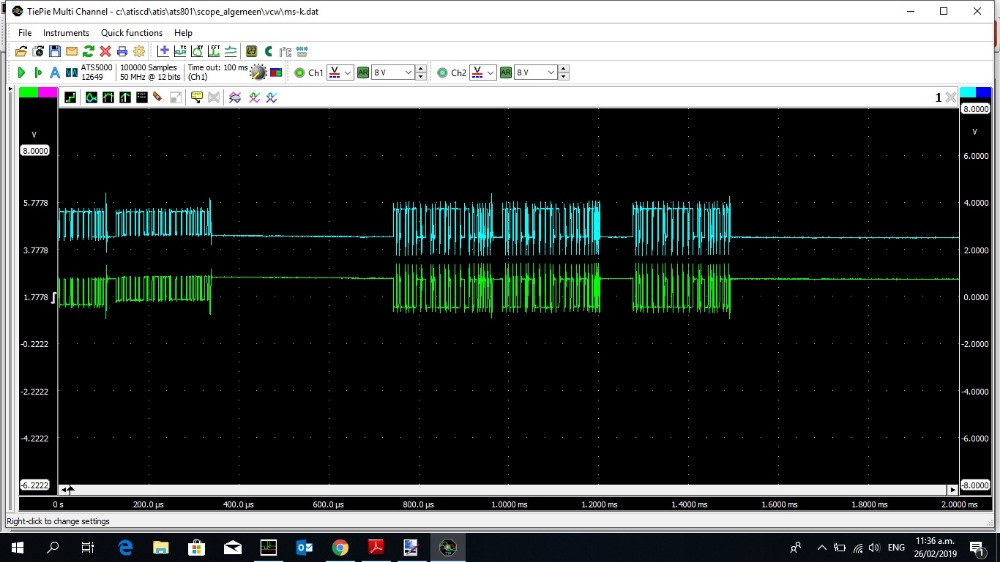Toggle Ch1 auto-ranging AR button

(x=363, y=73)
